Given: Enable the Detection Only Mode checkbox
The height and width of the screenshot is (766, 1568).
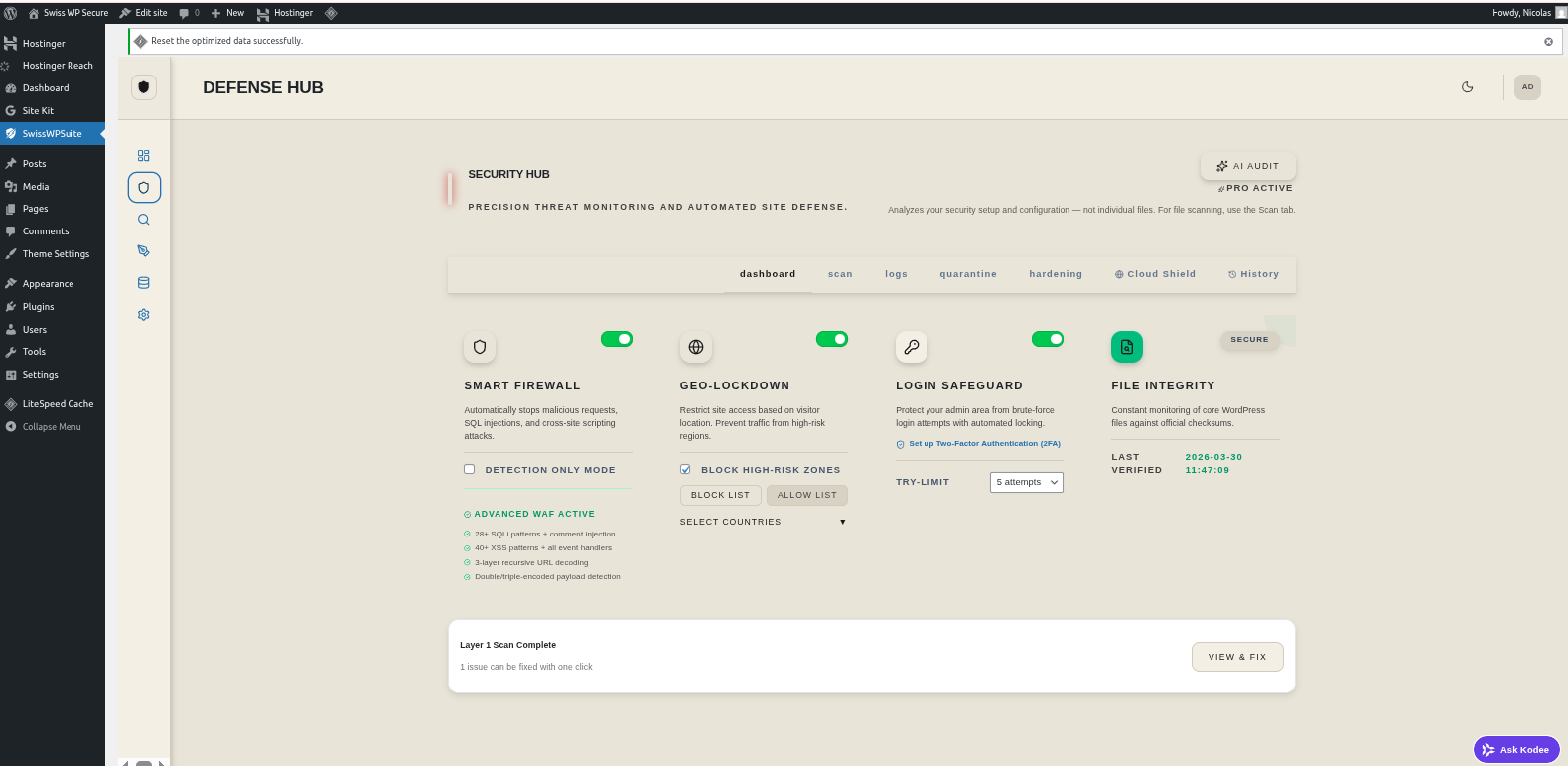Looking at the screenshot, I should click(x=470, y=470).
